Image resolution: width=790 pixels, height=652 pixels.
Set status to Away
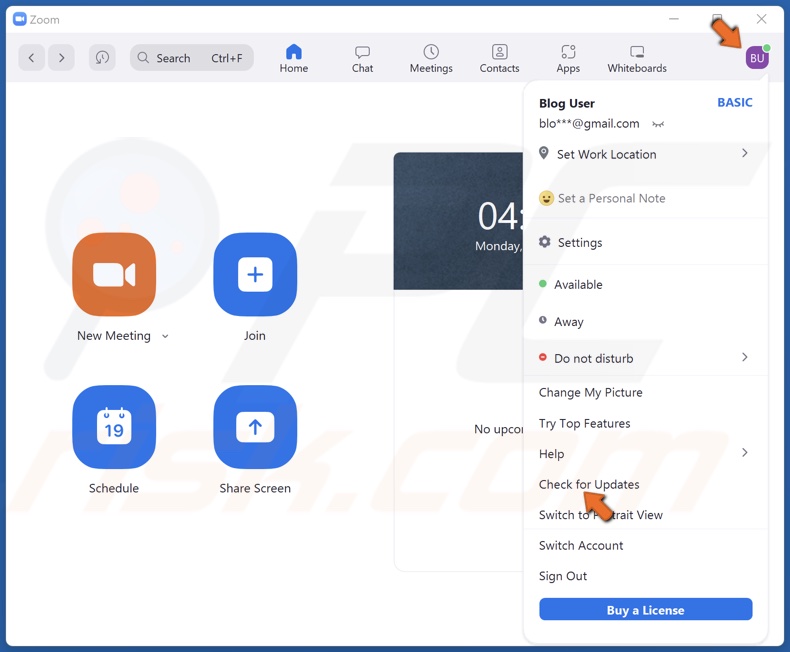click(x=568, y=322)
